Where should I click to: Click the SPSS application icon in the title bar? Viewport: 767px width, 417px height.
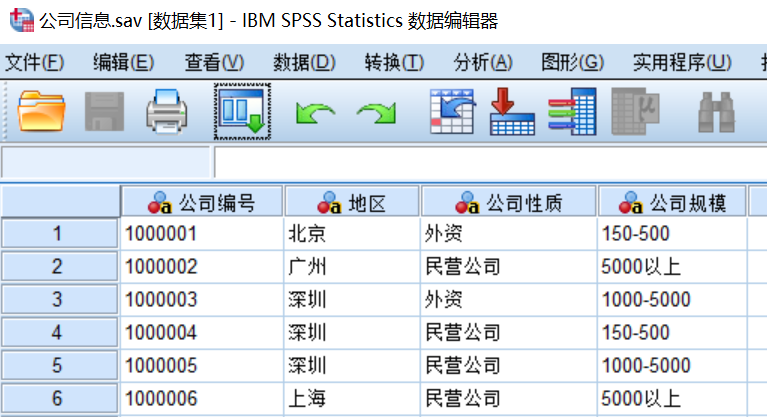pos(22,20)
